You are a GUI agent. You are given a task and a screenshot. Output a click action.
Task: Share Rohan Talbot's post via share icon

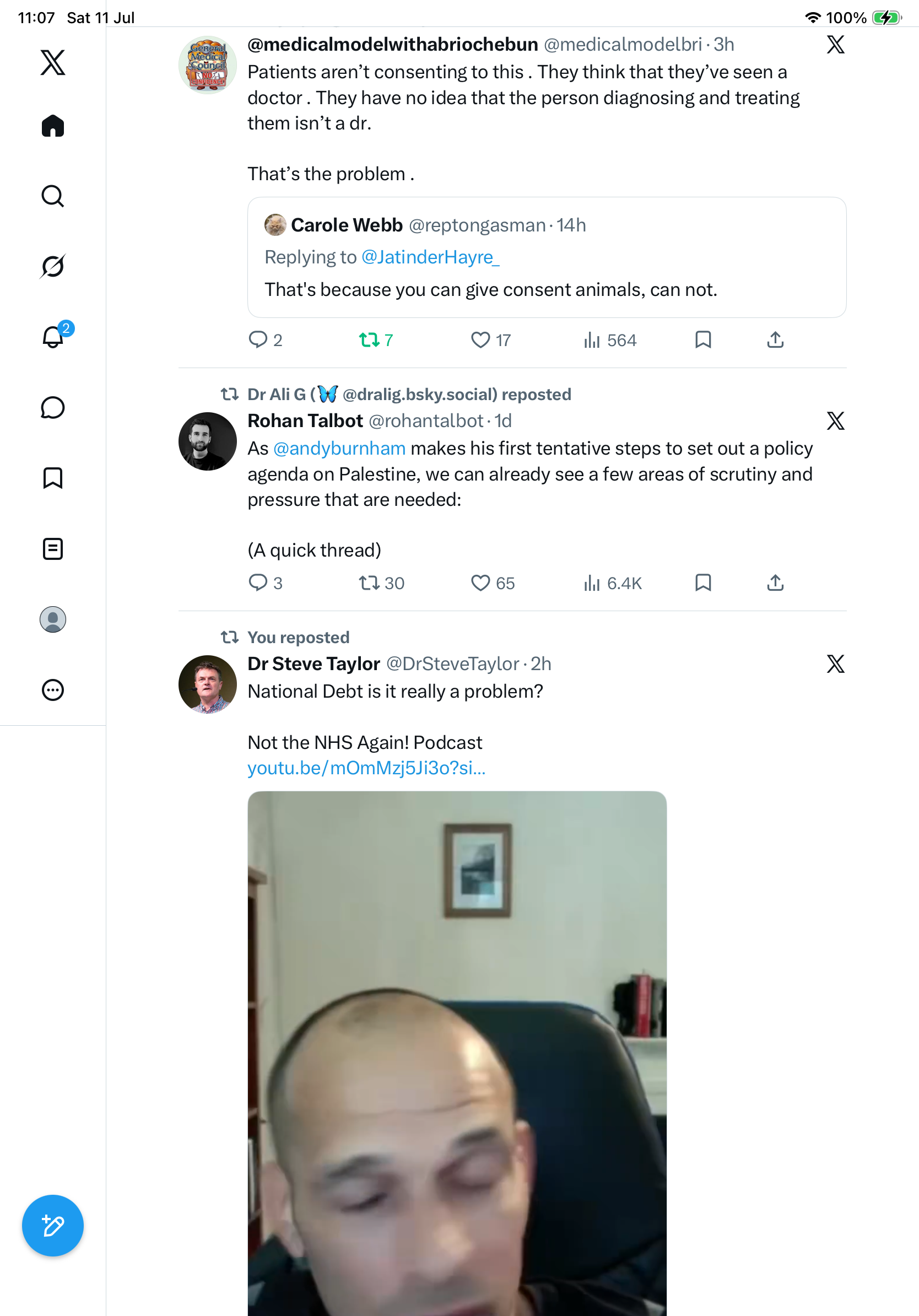click(775, 583)
